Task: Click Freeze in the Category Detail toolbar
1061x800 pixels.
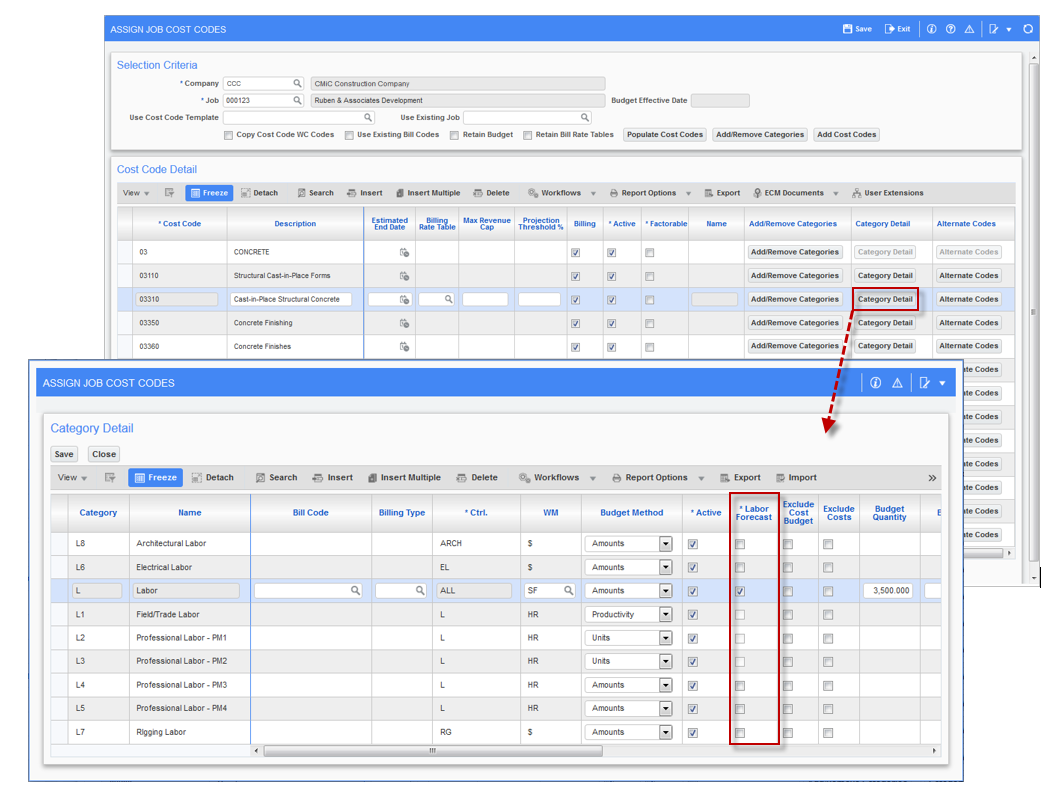Action: [156, 478]
